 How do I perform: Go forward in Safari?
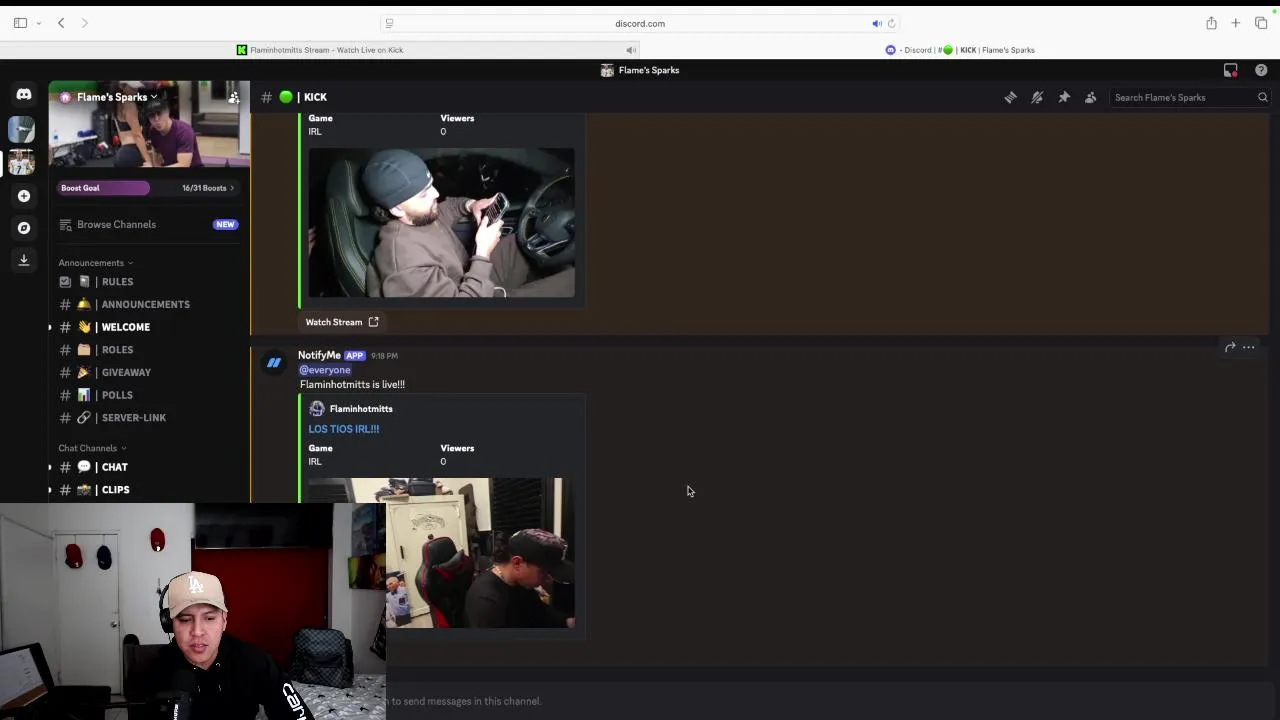(85, 23)
